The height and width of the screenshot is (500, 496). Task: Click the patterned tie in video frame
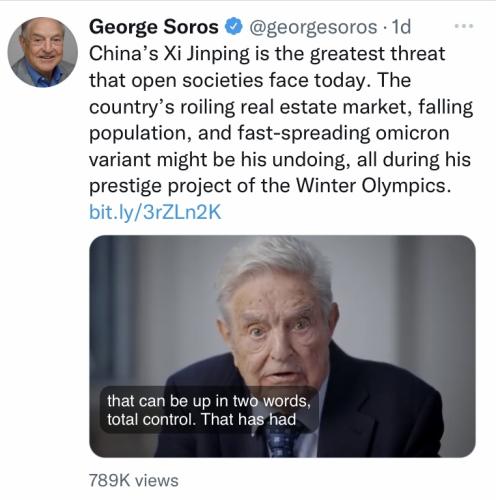click(x=281, y=442)
